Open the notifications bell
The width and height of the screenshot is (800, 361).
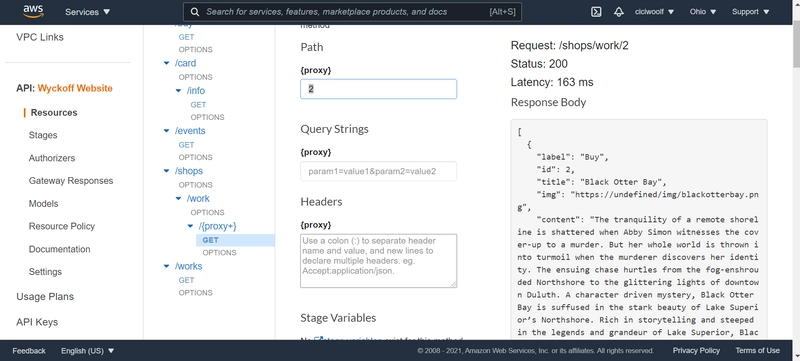pos(619,12)
